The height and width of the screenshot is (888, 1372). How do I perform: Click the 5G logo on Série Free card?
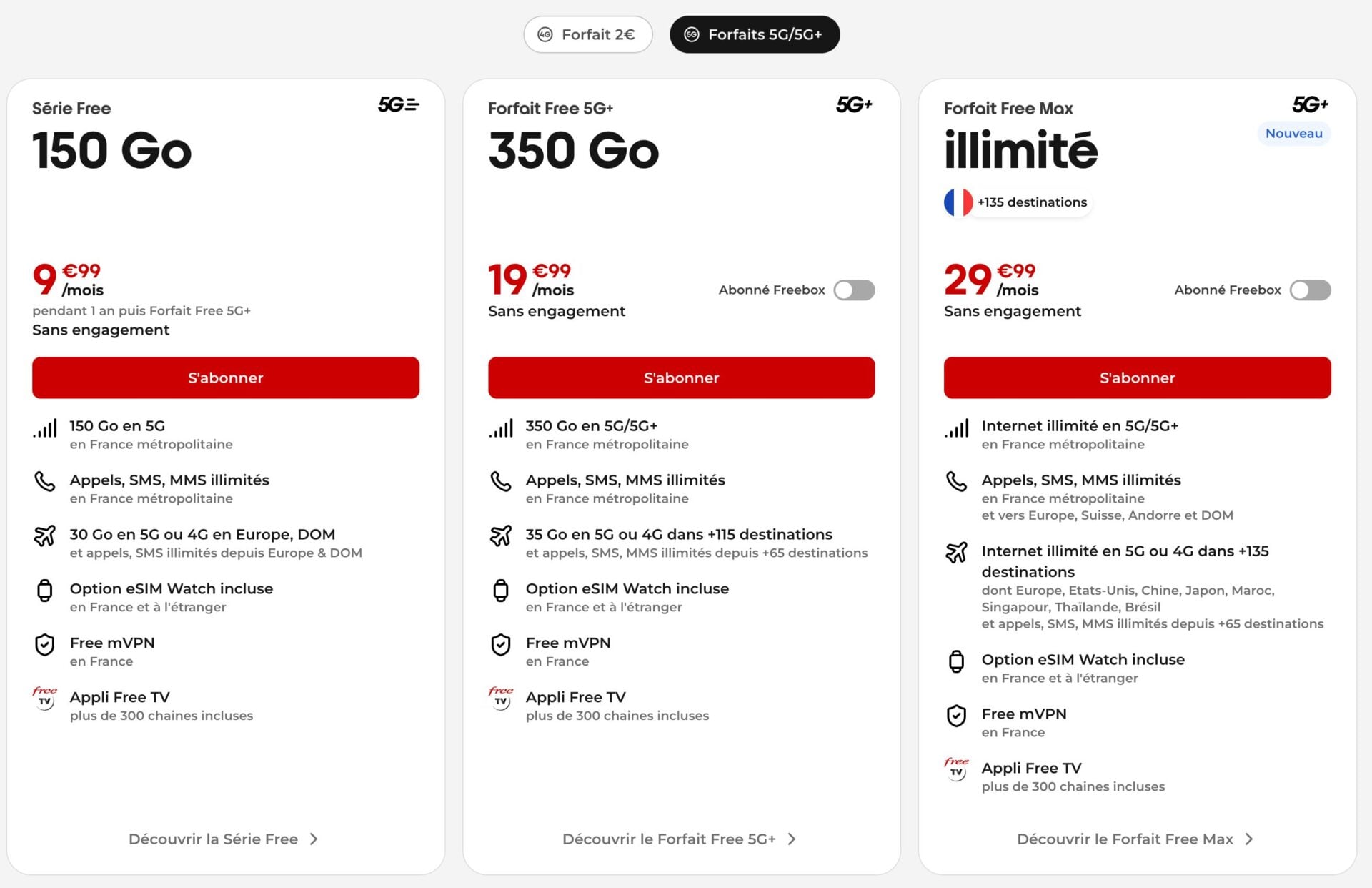[x=398, y=105]
